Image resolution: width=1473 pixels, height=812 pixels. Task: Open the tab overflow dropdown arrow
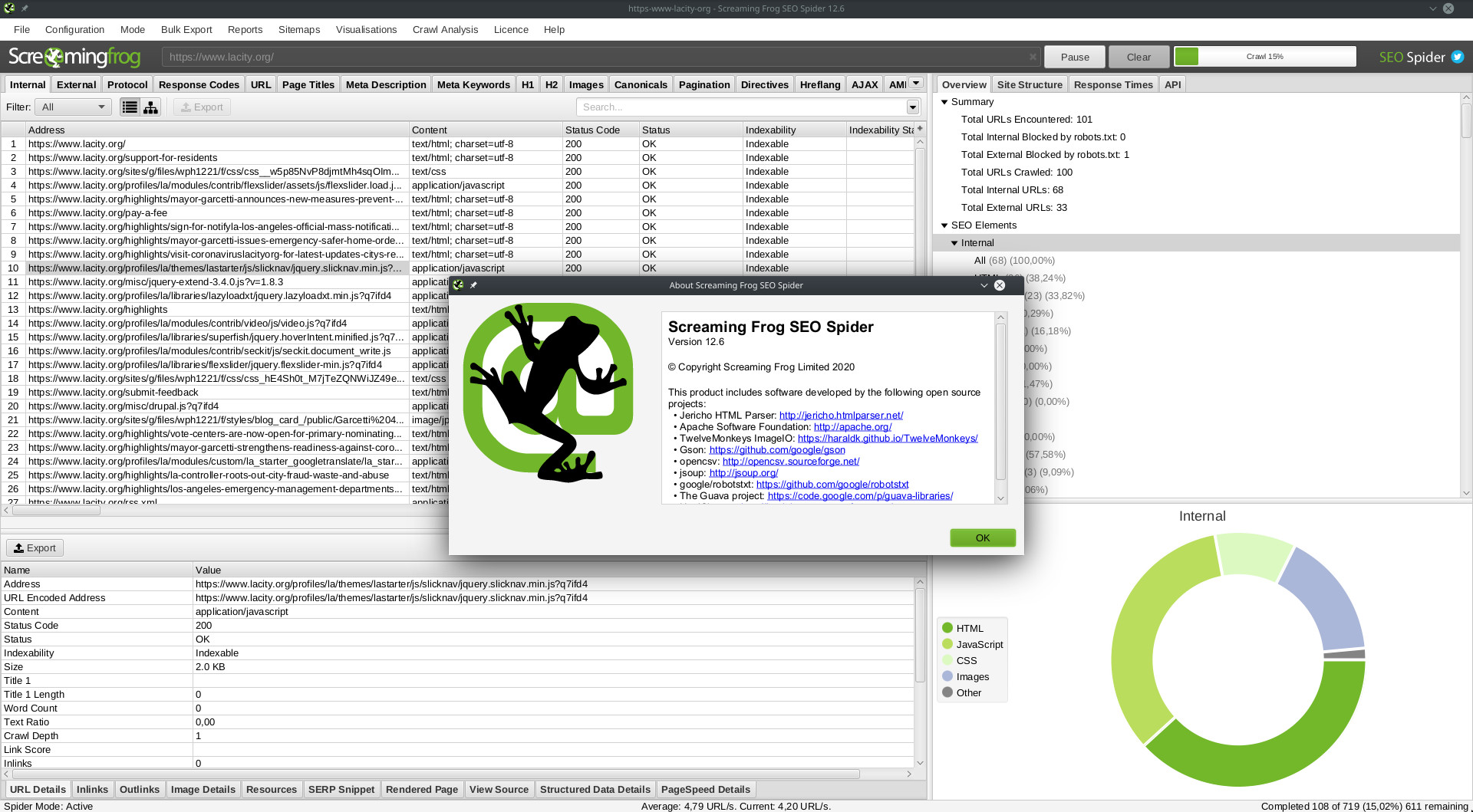coord(916,83)
